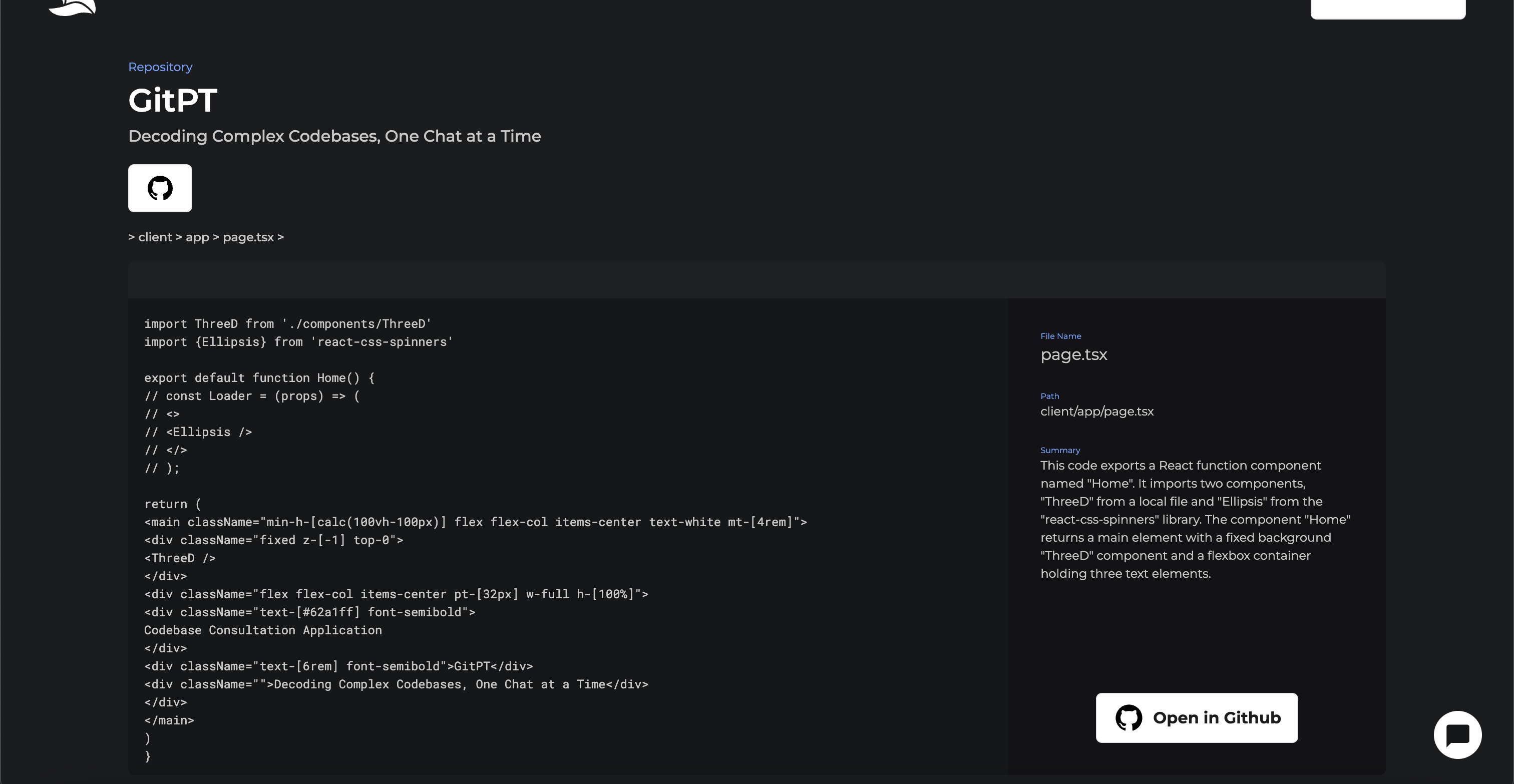This screenshot has width=1514, height=784.
Task: Click the page.tsx file name in sidebar
Action: point(1073,354)
